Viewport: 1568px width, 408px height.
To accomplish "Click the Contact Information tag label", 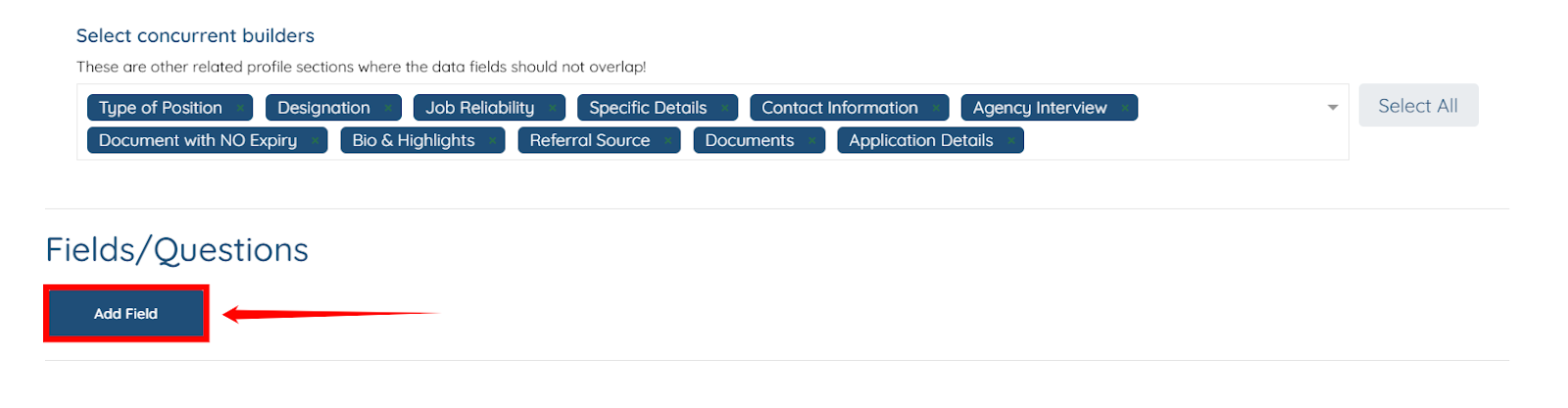I will coord(839,108).
